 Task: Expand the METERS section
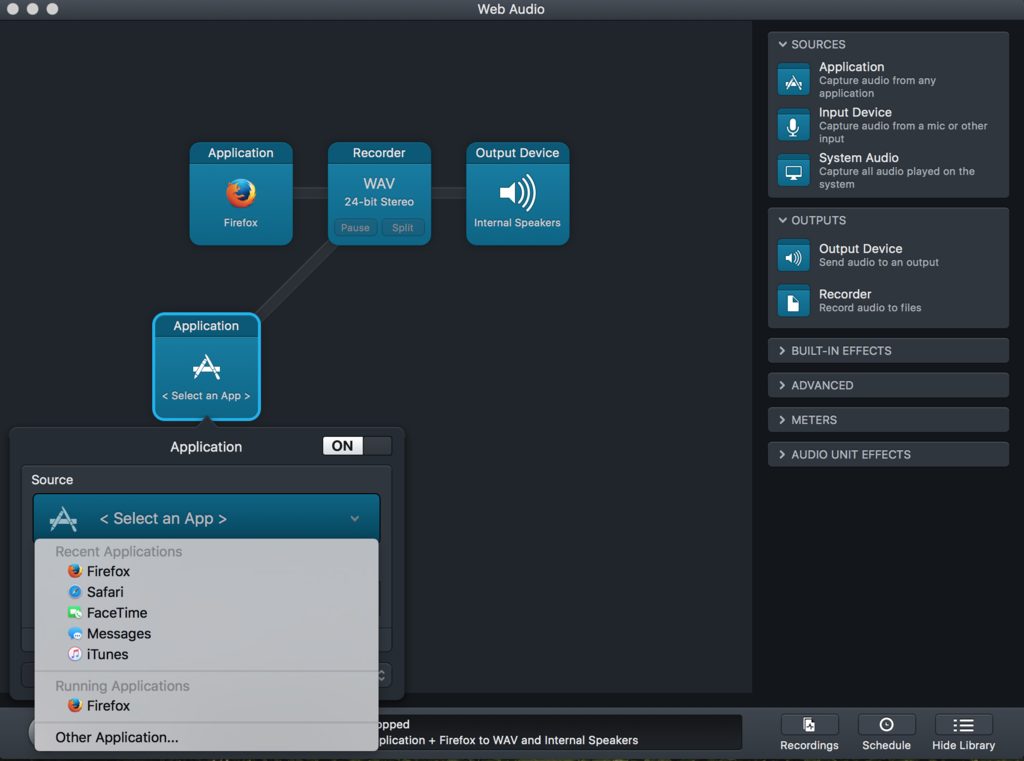(888, 420)
